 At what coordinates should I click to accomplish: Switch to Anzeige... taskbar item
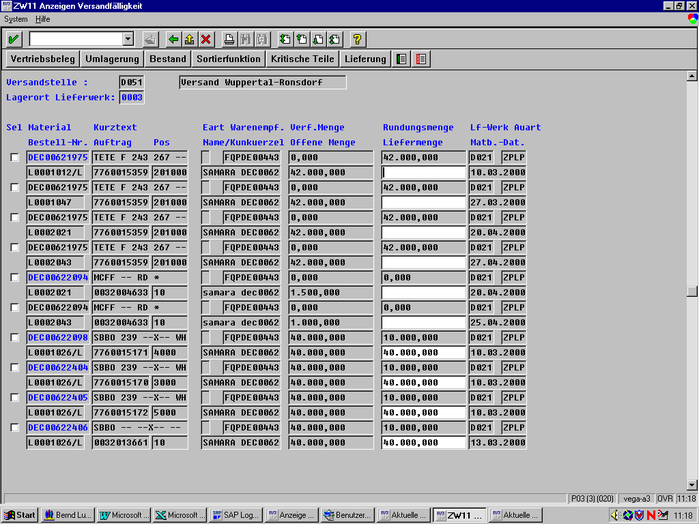point(292,515)
